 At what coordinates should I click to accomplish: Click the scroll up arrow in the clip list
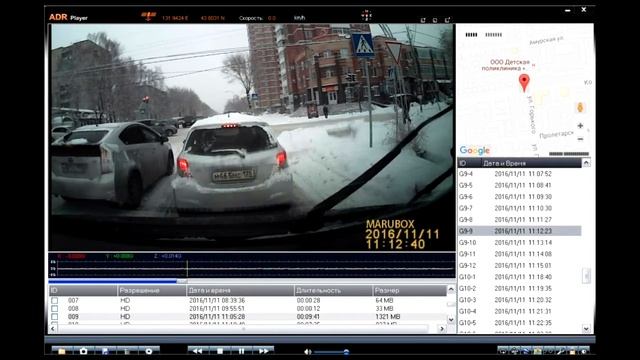coord(586,163)
